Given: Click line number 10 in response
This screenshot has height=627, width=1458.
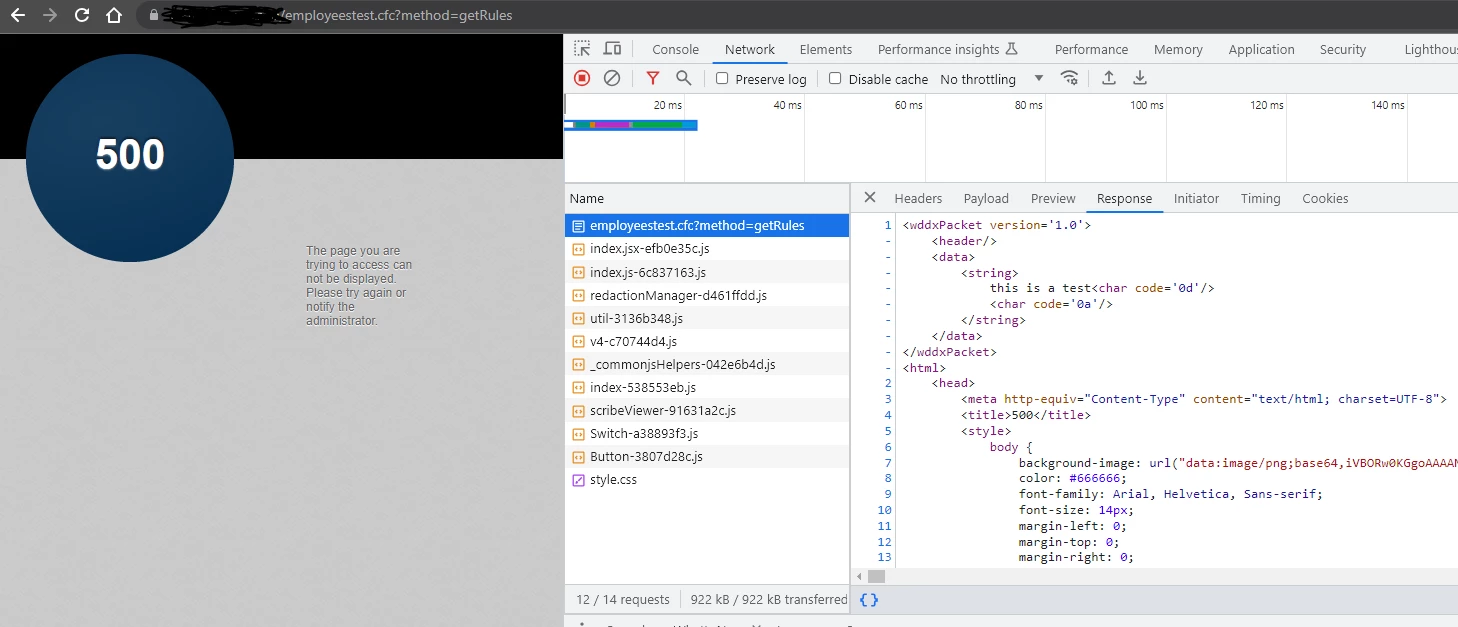Looking at the screenshot, I should tap(884, 510).
